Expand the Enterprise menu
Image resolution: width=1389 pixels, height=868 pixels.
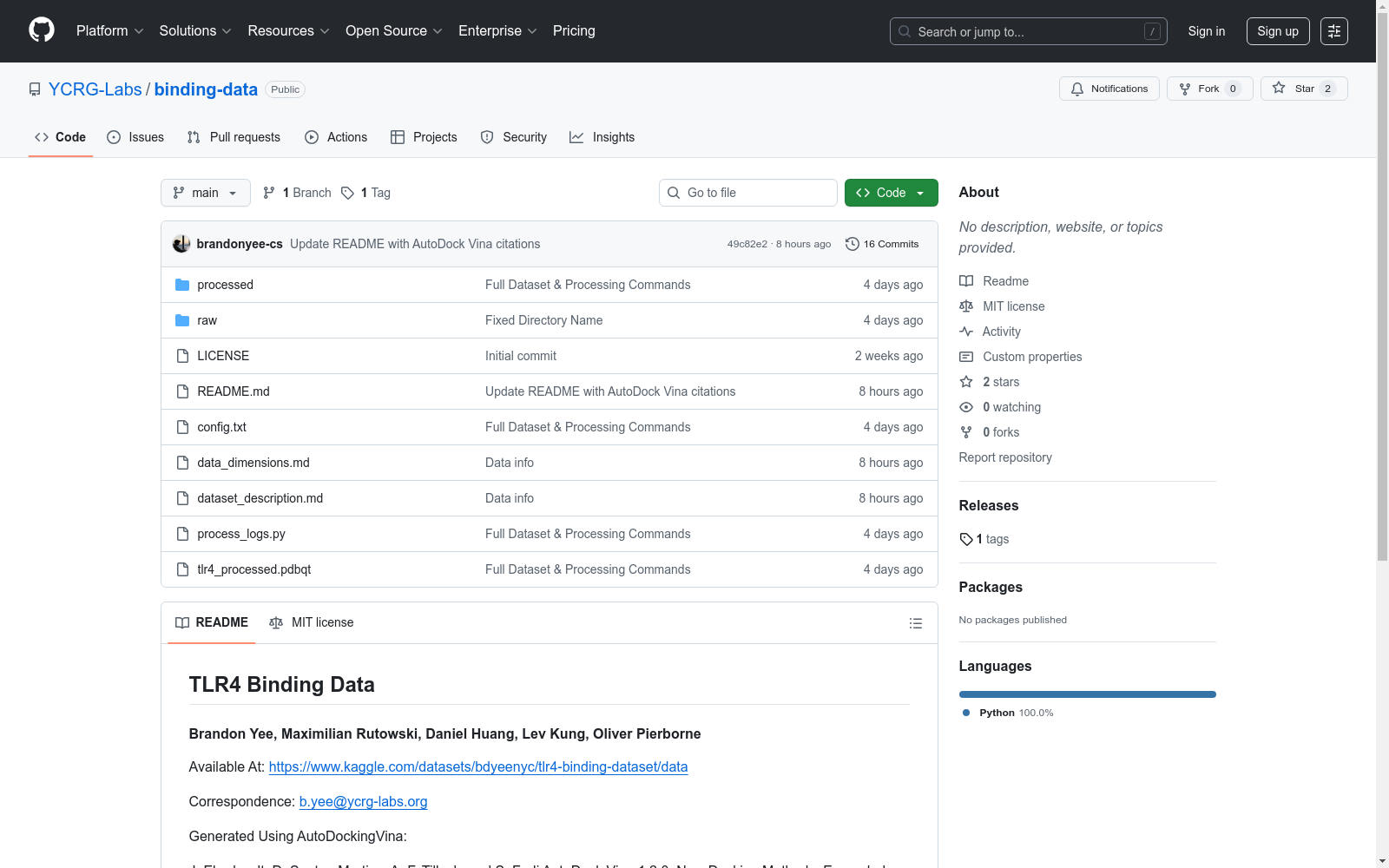pyautogui.click(x=497, y=31)
